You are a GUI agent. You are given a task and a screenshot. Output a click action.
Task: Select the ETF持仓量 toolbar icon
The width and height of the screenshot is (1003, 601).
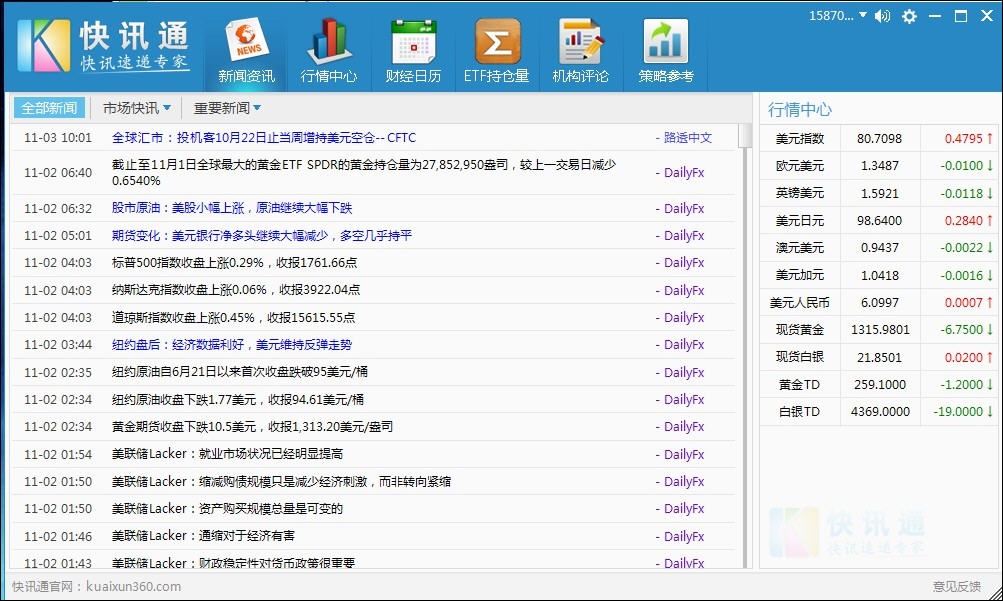(496, 50)
